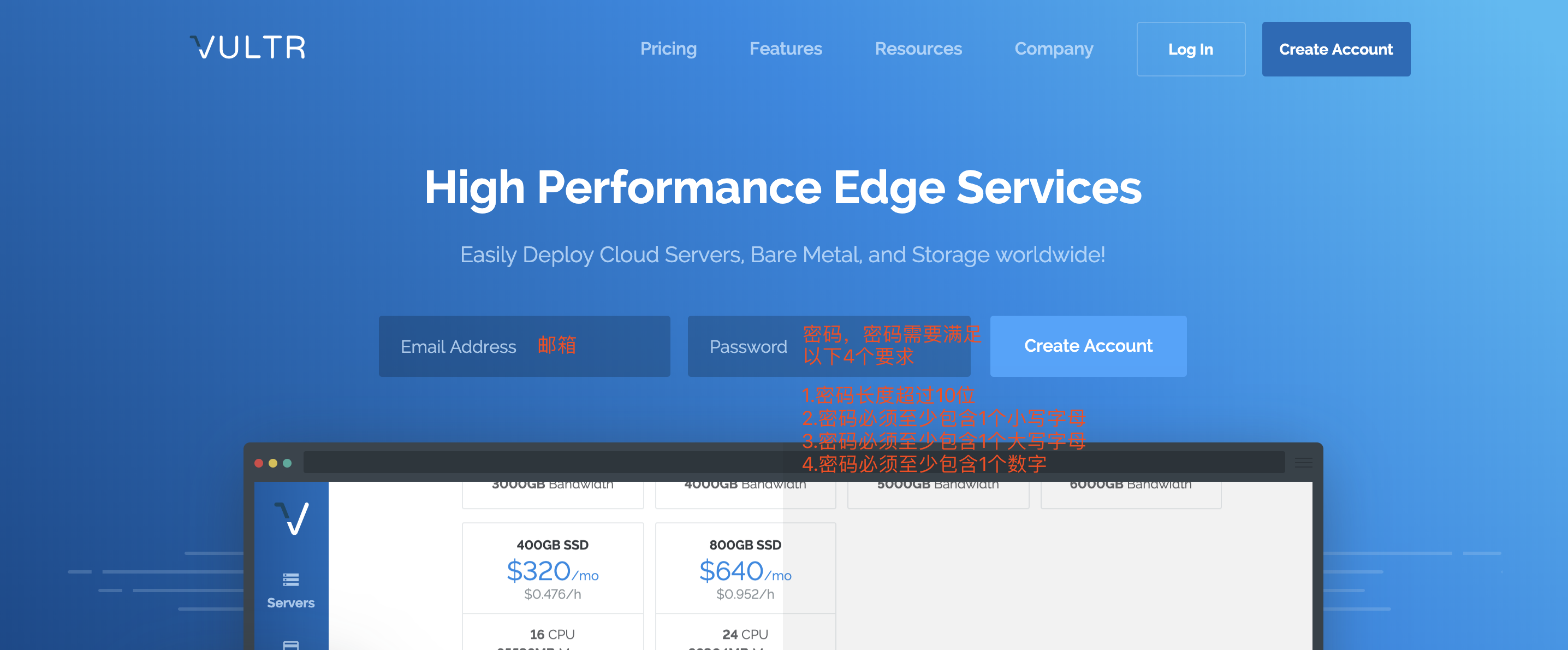Click the yellow dot in mock browser
This screenshot has height=650, width=1568.
(272, 463)
